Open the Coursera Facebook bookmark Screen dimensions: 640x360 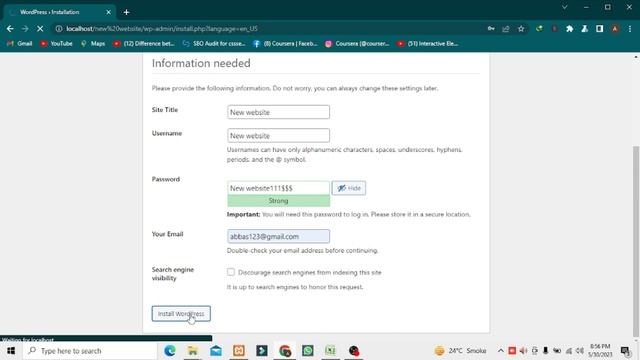pos(285,43)
